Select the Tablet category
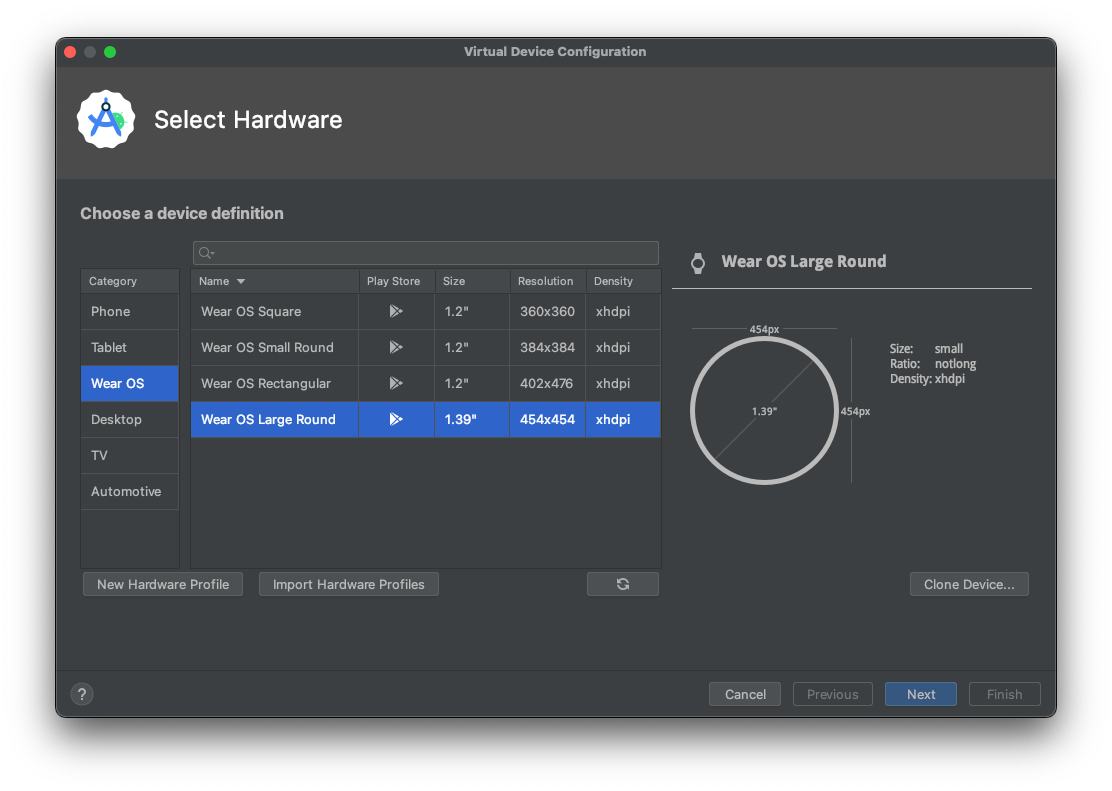This screenshot has height=791, width=1112. pyautogui.click(x=130, y=348)
